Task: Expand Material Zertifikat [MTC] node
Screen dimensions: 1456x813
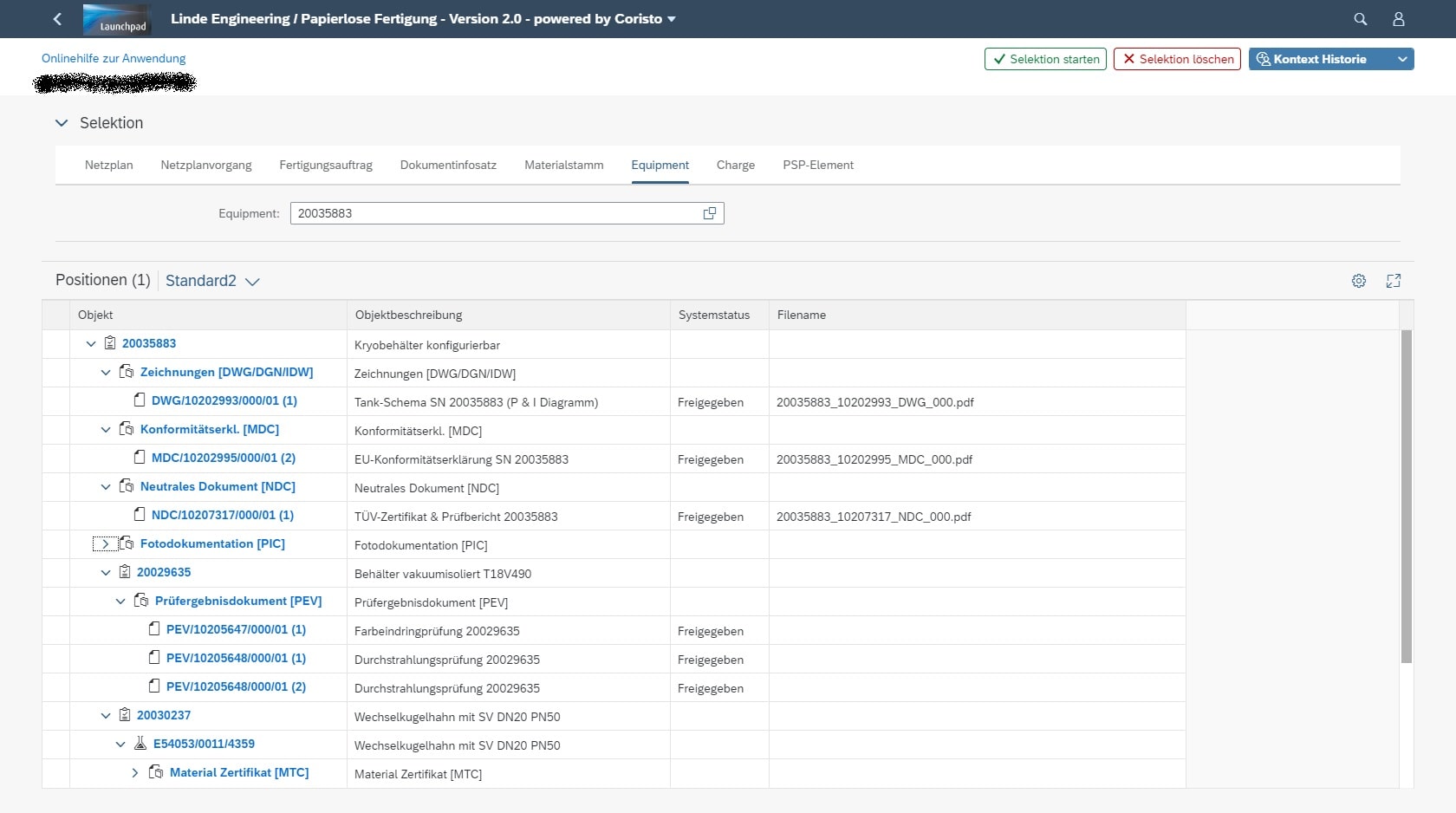Action: coord(135,773)
